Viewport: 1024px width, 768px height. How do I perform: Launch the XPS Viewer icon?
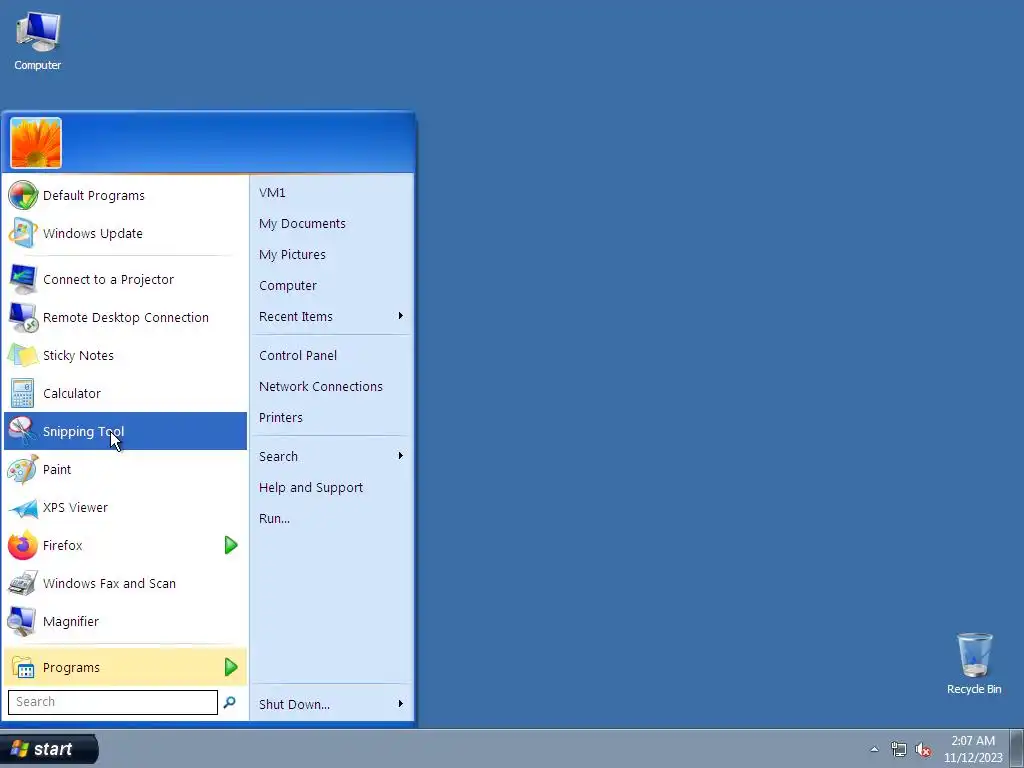23,507
